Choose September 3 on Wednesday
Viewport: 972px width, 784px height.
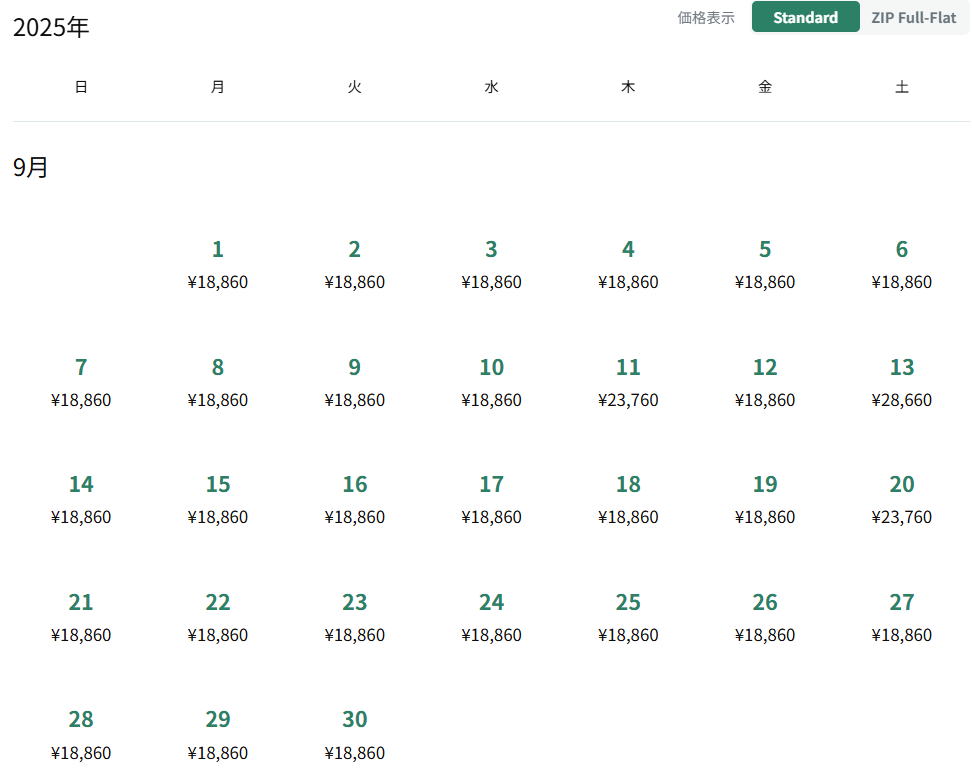point(492,264)
